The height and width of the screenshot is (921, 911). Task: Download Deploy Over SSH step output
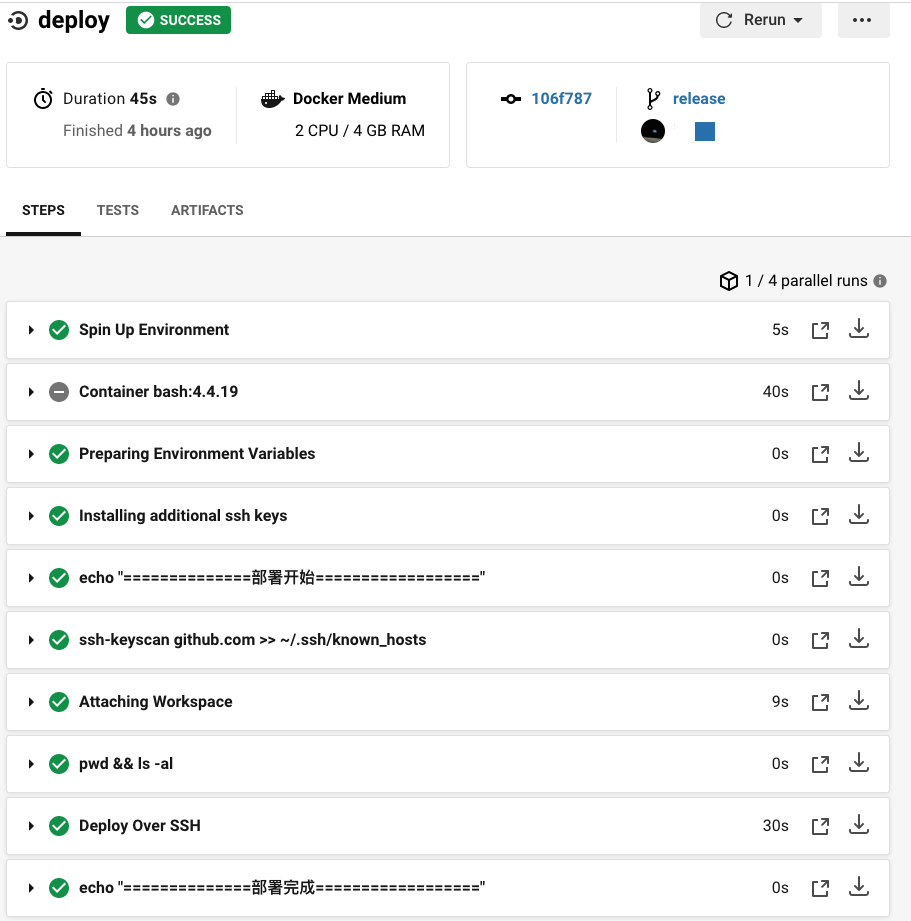tap(859, 825)
